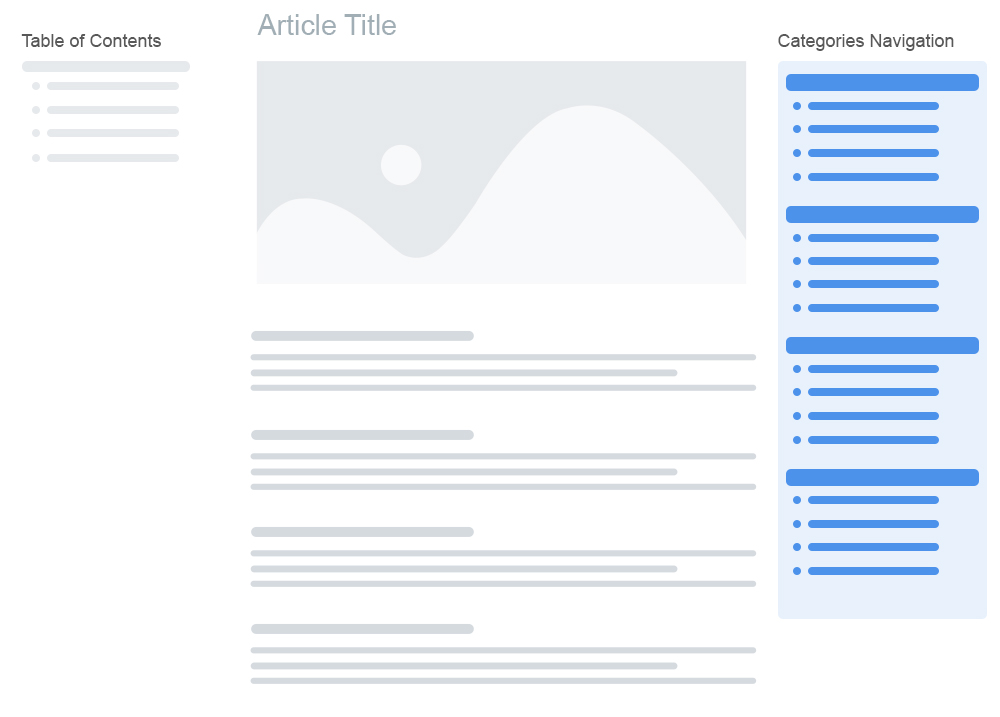
Task: Click the last link in the fourth category group
Action: 873,571
